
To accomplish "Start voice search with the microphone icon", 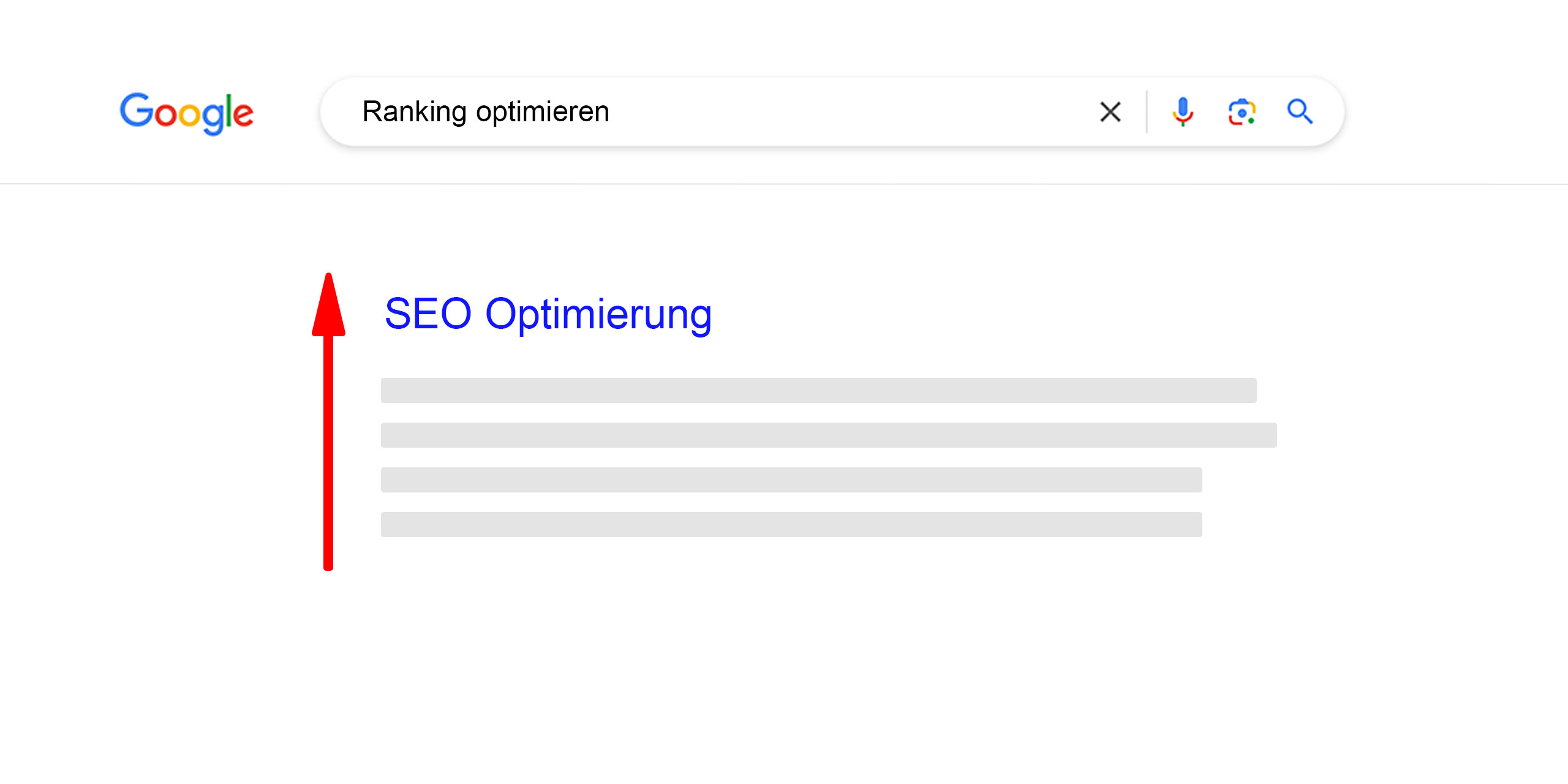I will [x=1183, y=112].
